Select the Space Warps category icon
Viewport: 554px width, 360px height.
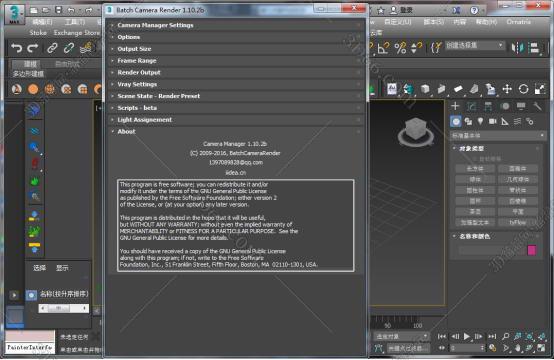pyautogui.click(x=517, y=122)
